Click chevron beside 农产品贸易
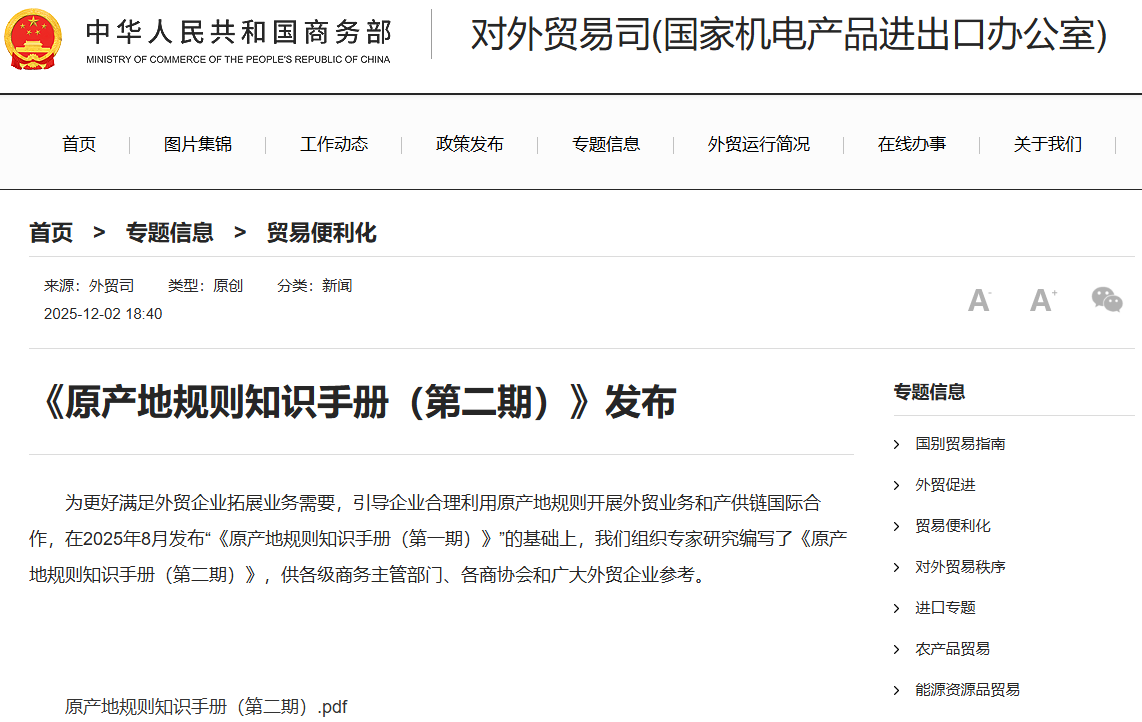Image resolution: width=1142 pixels, height=722 pixels. [x=897, y=649]
